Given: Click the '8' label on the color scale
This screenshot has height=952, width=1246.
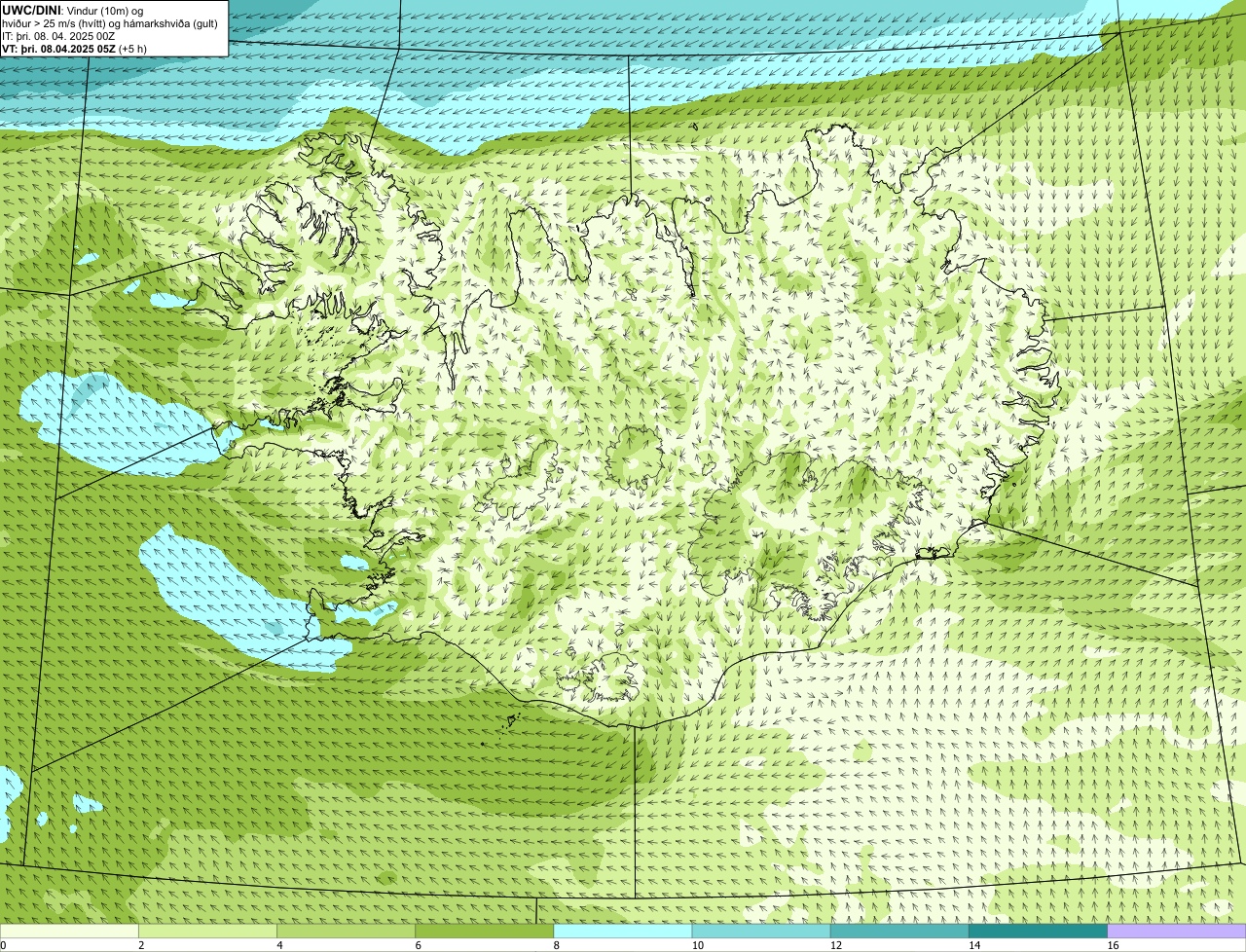Looking at the screenshot, I should pos(557,945).
